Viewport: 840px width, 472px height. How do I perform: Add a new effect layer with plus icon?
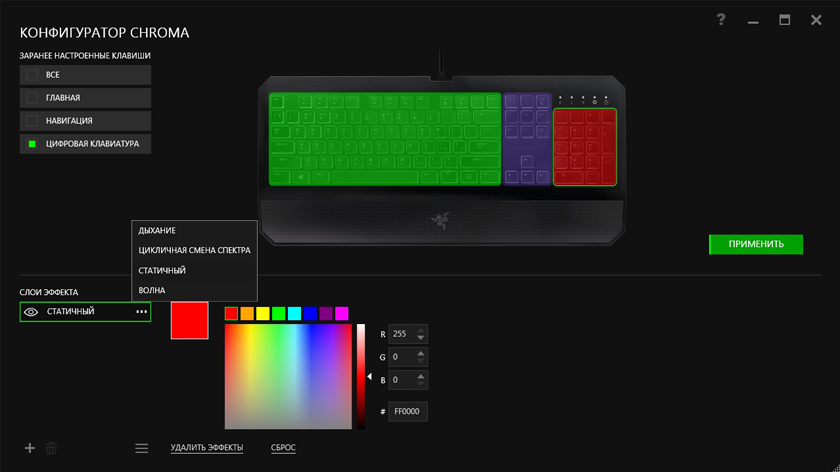pos(30,448)
